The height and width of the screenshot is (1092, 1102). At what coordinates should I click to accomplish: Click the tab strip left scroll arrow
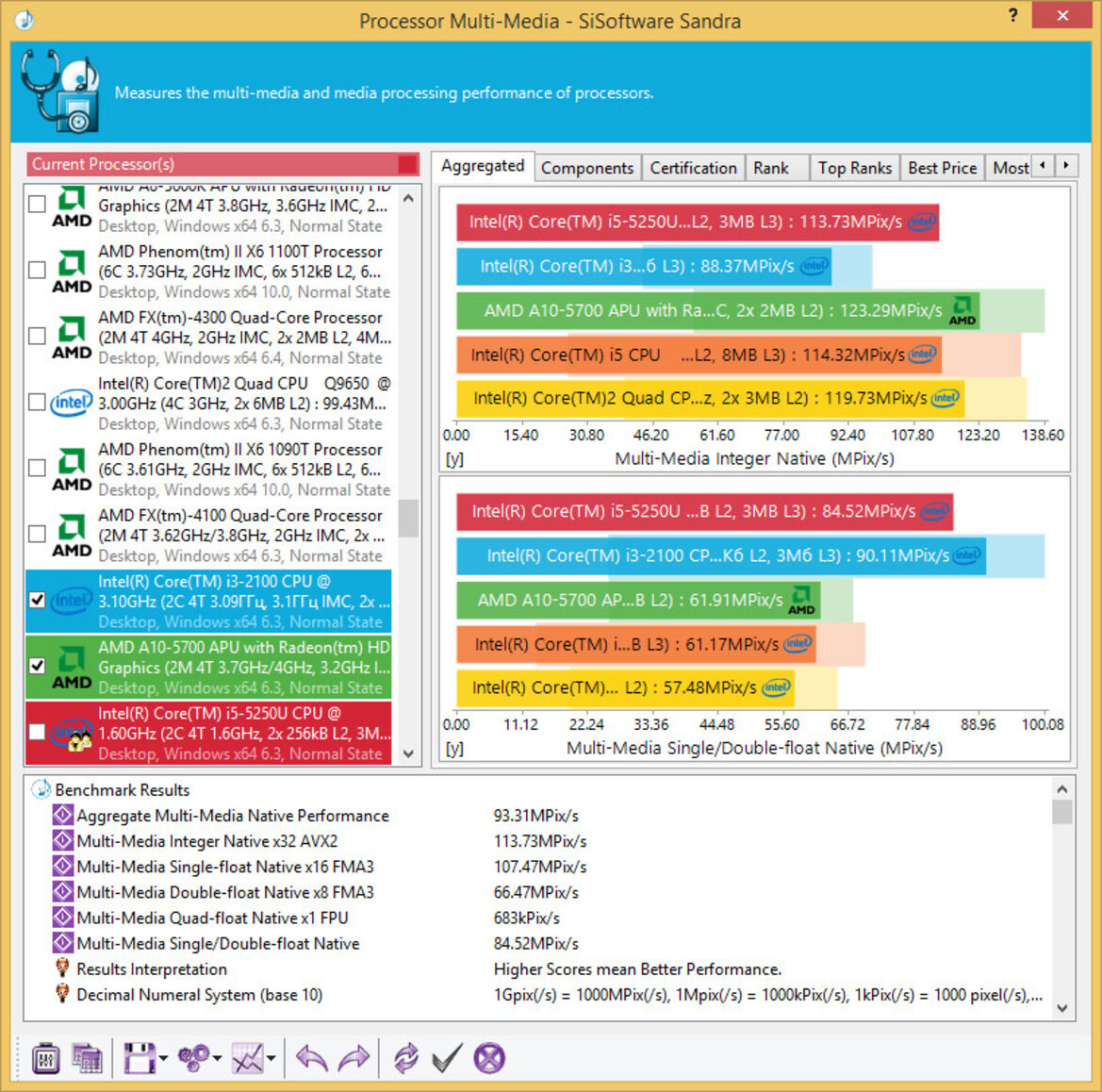click(1043, 166)
